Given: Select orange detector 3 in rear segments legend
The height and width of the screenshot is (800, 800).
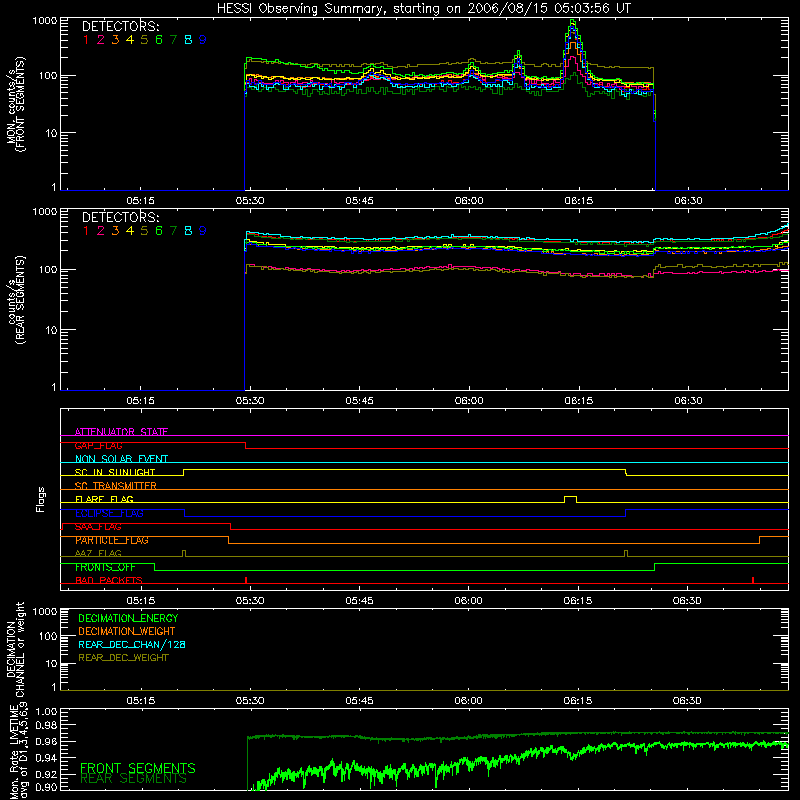Looking at the screenshot, I should (x=115, y=231).
